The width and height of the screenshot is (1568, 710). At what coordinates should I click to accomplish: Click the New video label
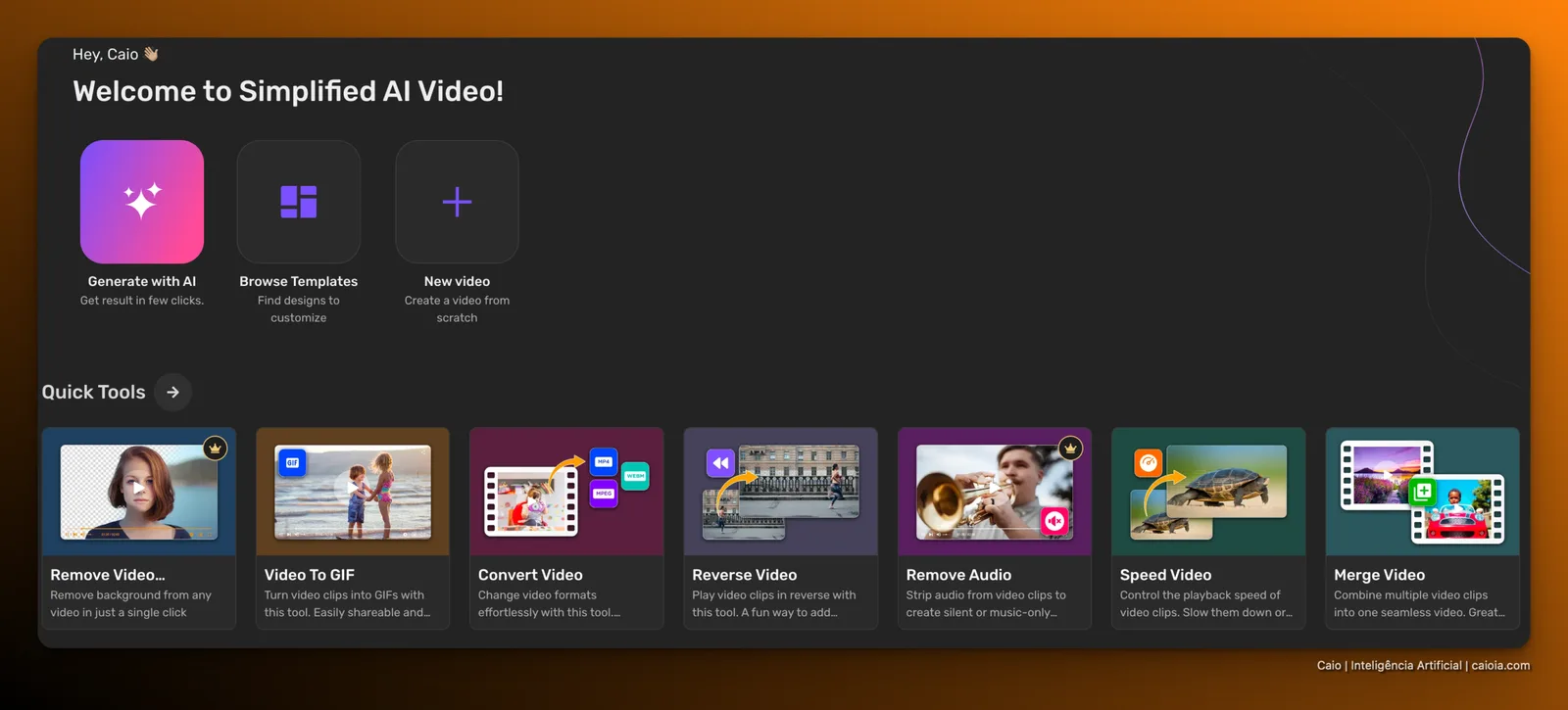[x=457, y=281]
